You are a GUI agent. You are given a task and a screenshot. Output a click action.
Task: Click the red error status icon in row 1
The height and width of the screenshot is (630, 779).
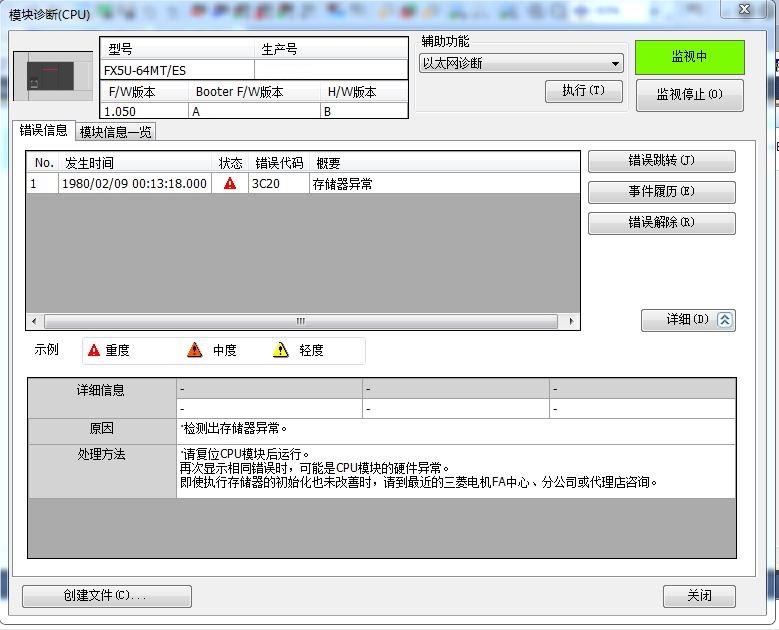click(x=230, y=184)
